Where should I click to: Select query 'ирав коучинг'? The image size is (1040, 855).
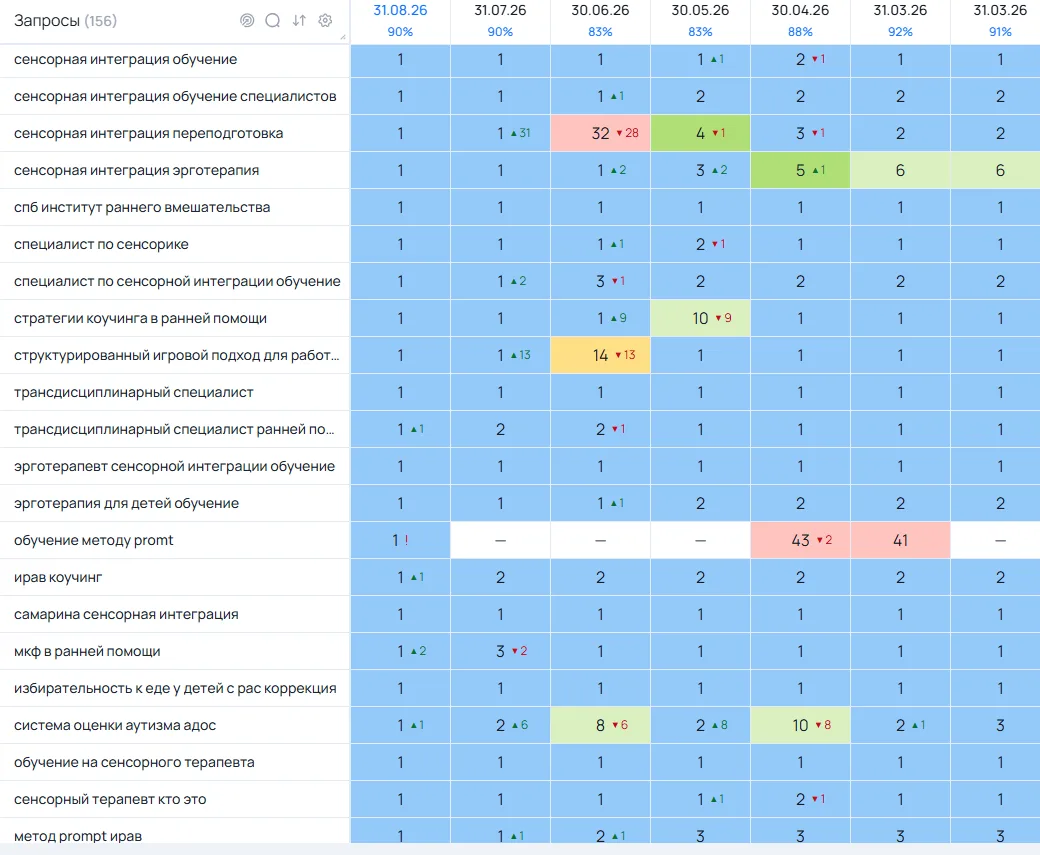[58, 578]
